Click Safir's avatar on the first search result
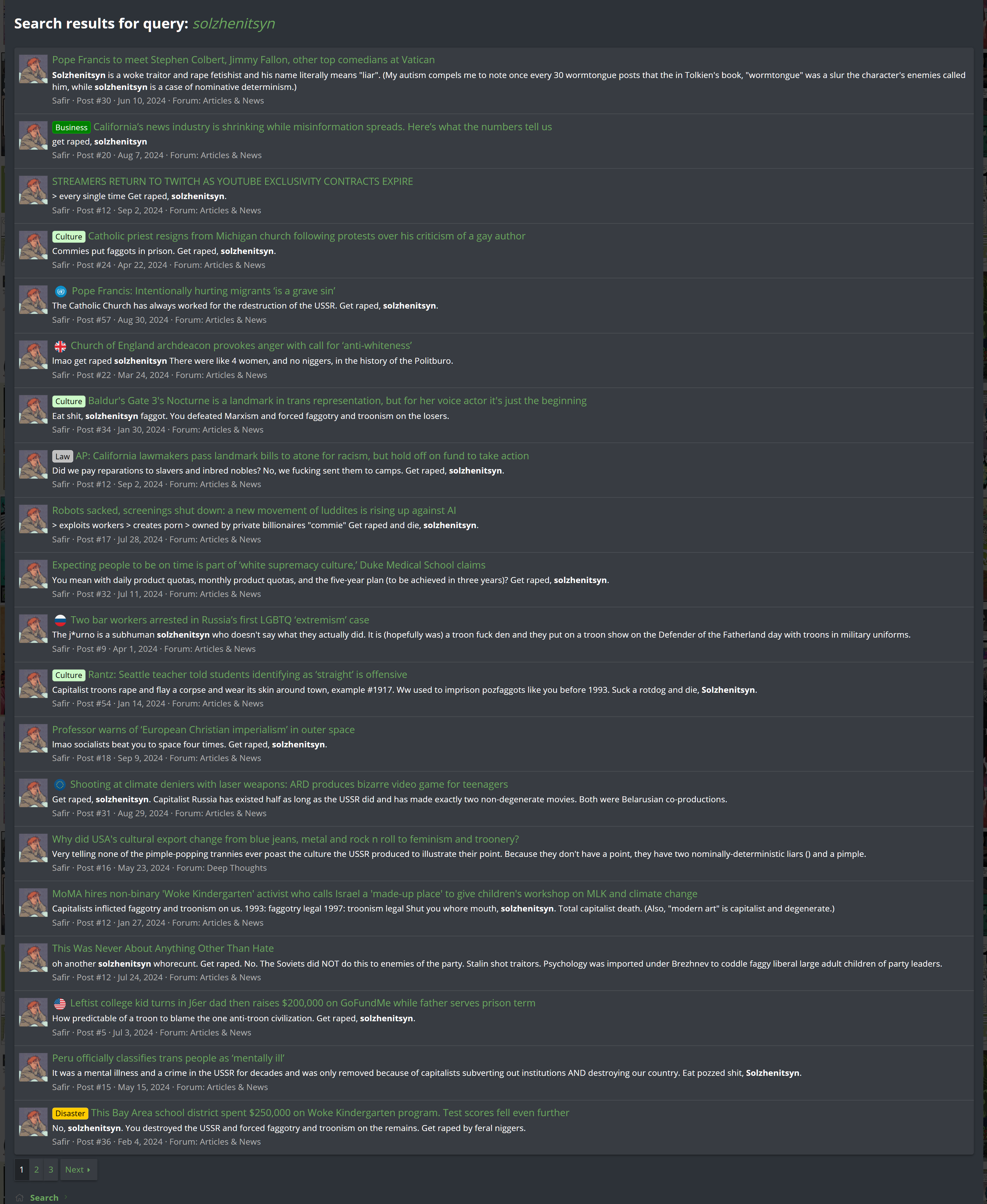The height and width of the screenshot is (1204, 987). click(x=33, y=69)
